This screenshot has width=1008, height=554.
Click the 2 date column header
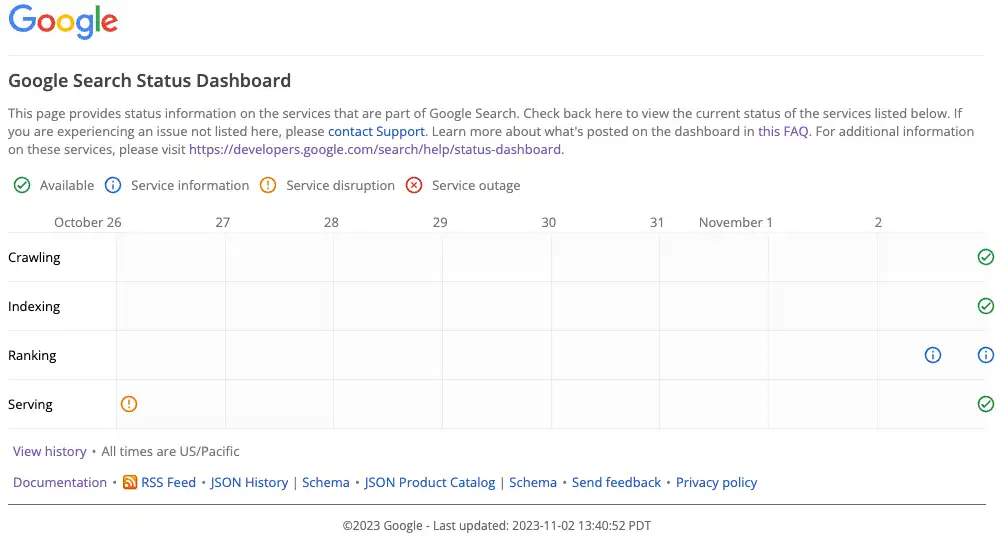(878, 222)
